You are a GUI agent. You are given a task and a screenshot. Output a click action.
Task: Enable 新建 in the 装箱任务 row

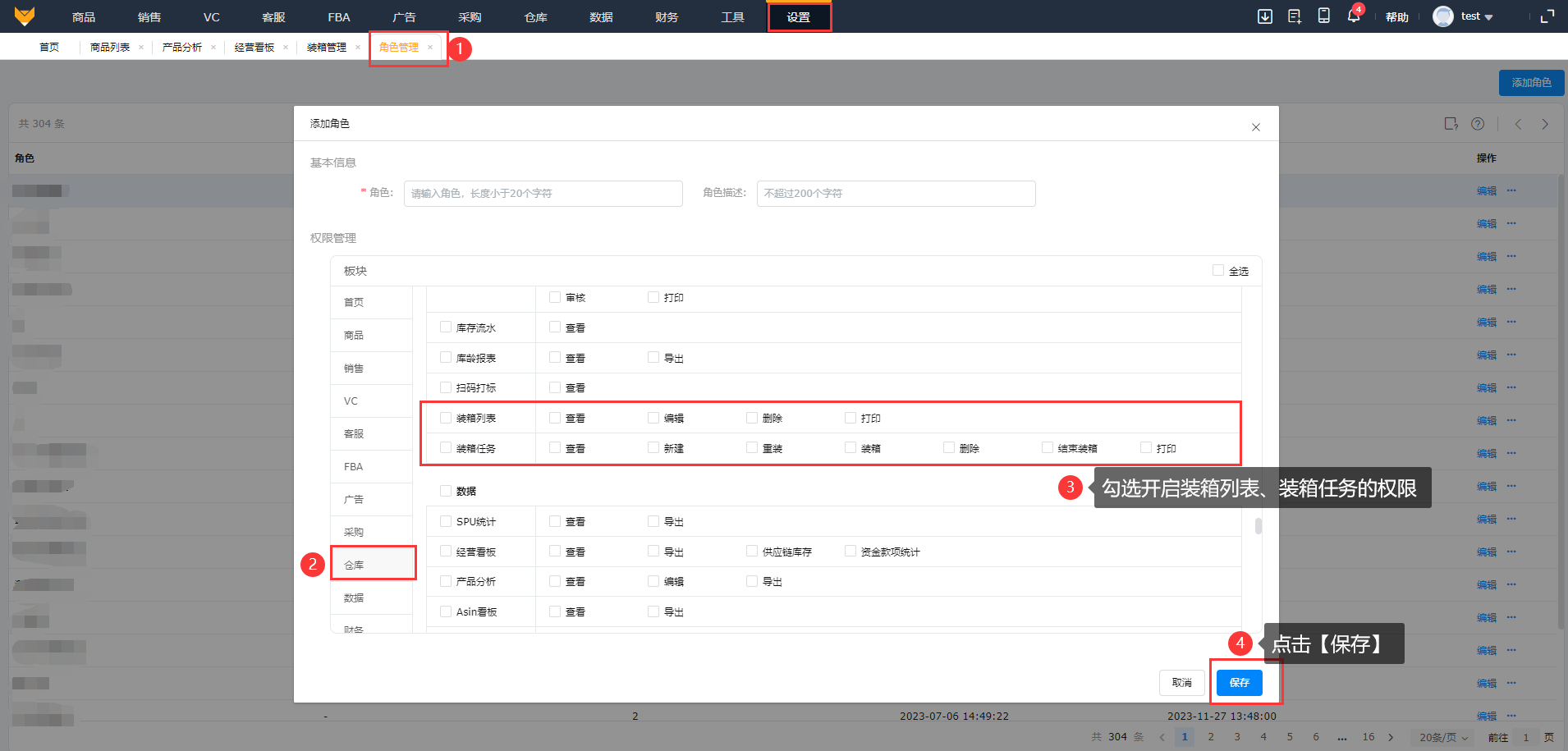(653, 447)
